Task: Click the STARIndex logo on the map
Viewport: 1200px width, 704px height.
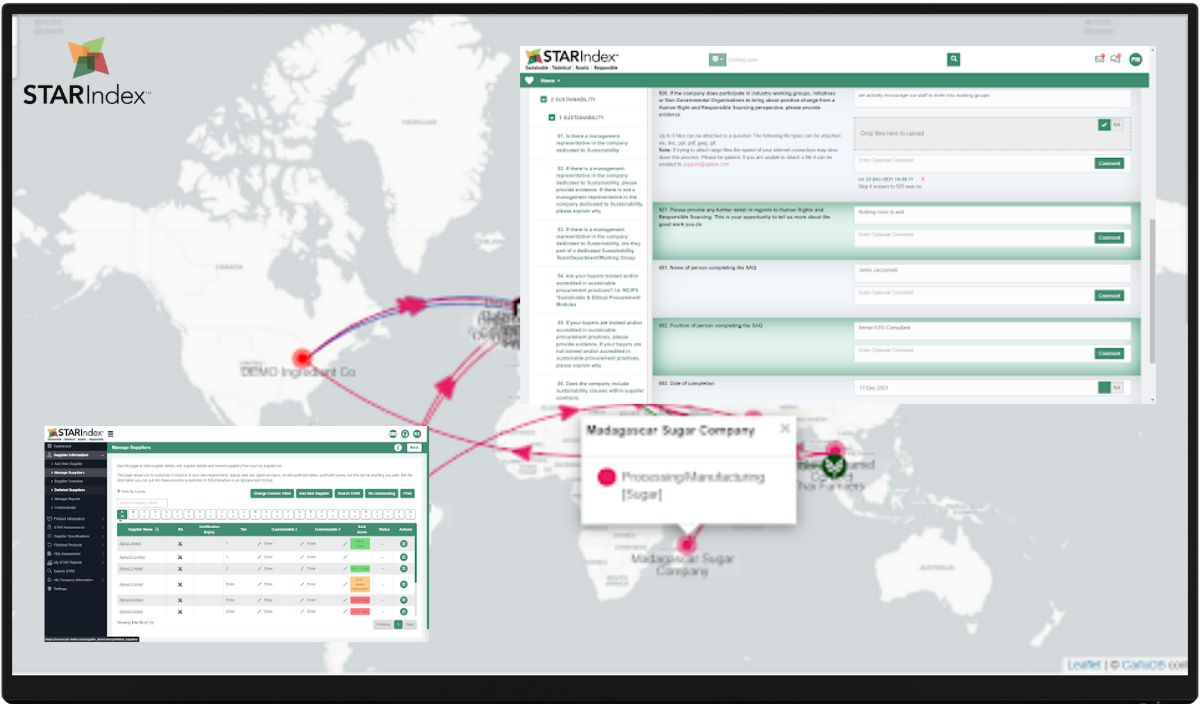Action: 87,72
